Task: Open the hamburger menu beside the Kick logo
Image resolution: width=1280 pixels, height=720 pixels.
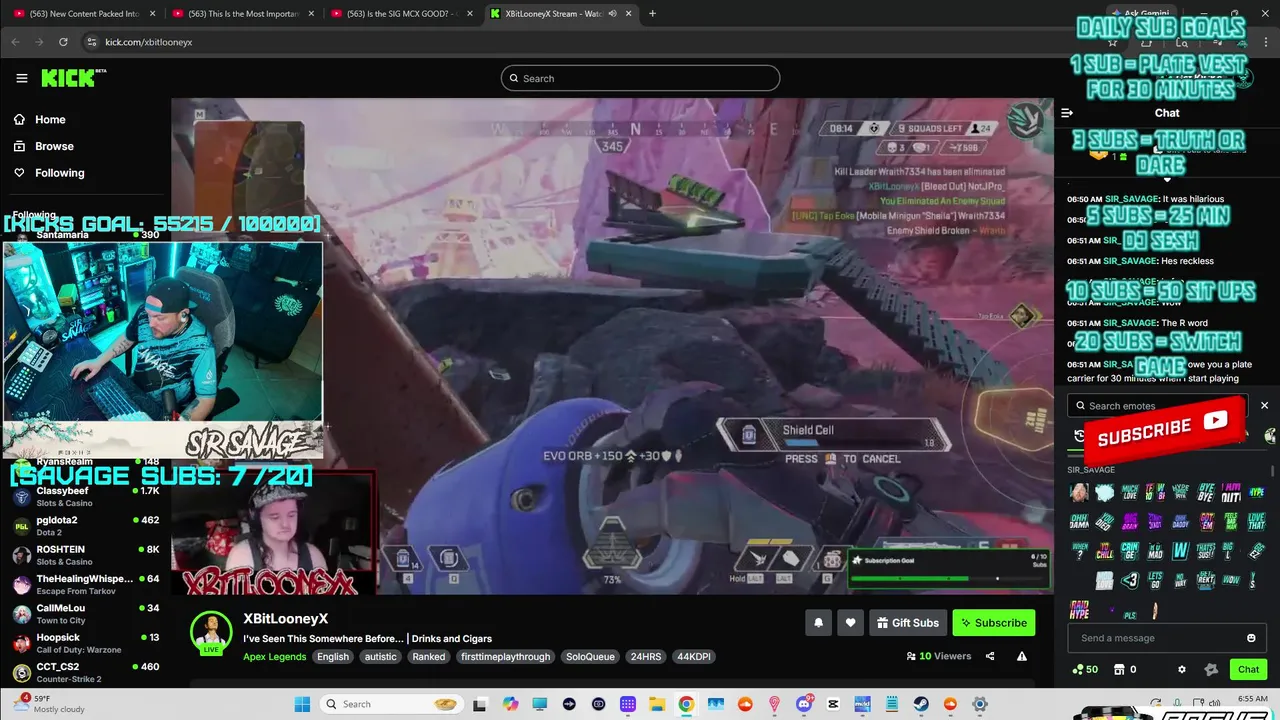Action: pyautogui.click(x=22, y=78)
